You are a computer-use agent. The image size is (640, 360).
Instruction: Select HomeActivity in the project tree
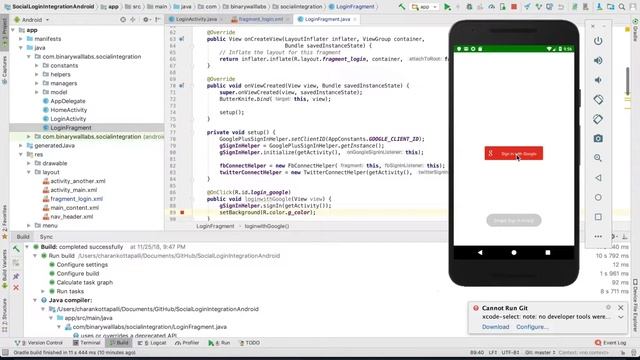(x=69, y=110)
